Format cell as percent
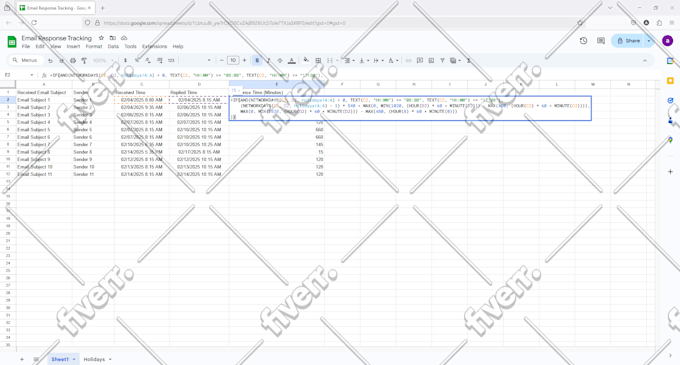Viewport: 680px width, 365px height. 137,61
